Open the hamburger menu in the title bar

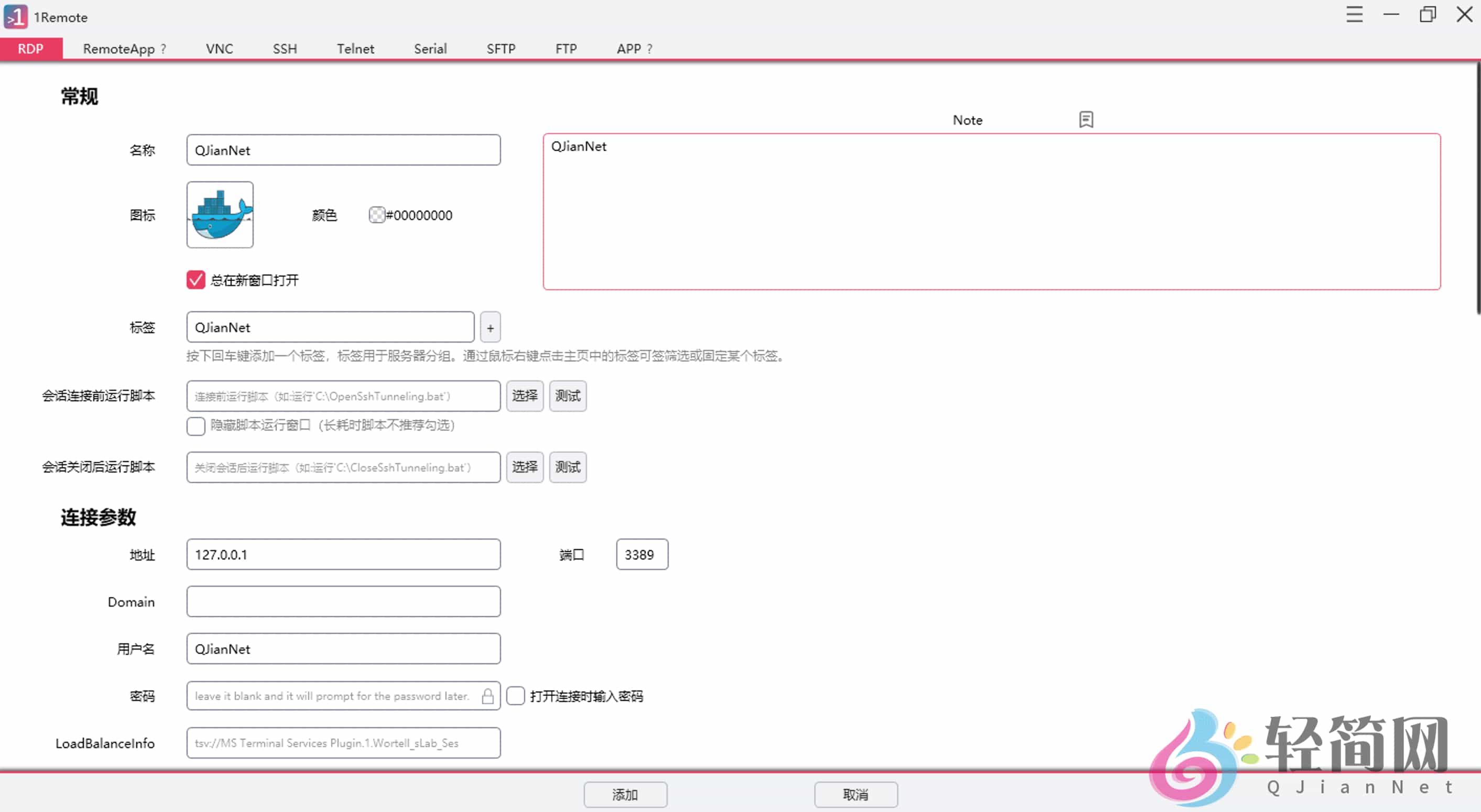(x=1355, y=14)
